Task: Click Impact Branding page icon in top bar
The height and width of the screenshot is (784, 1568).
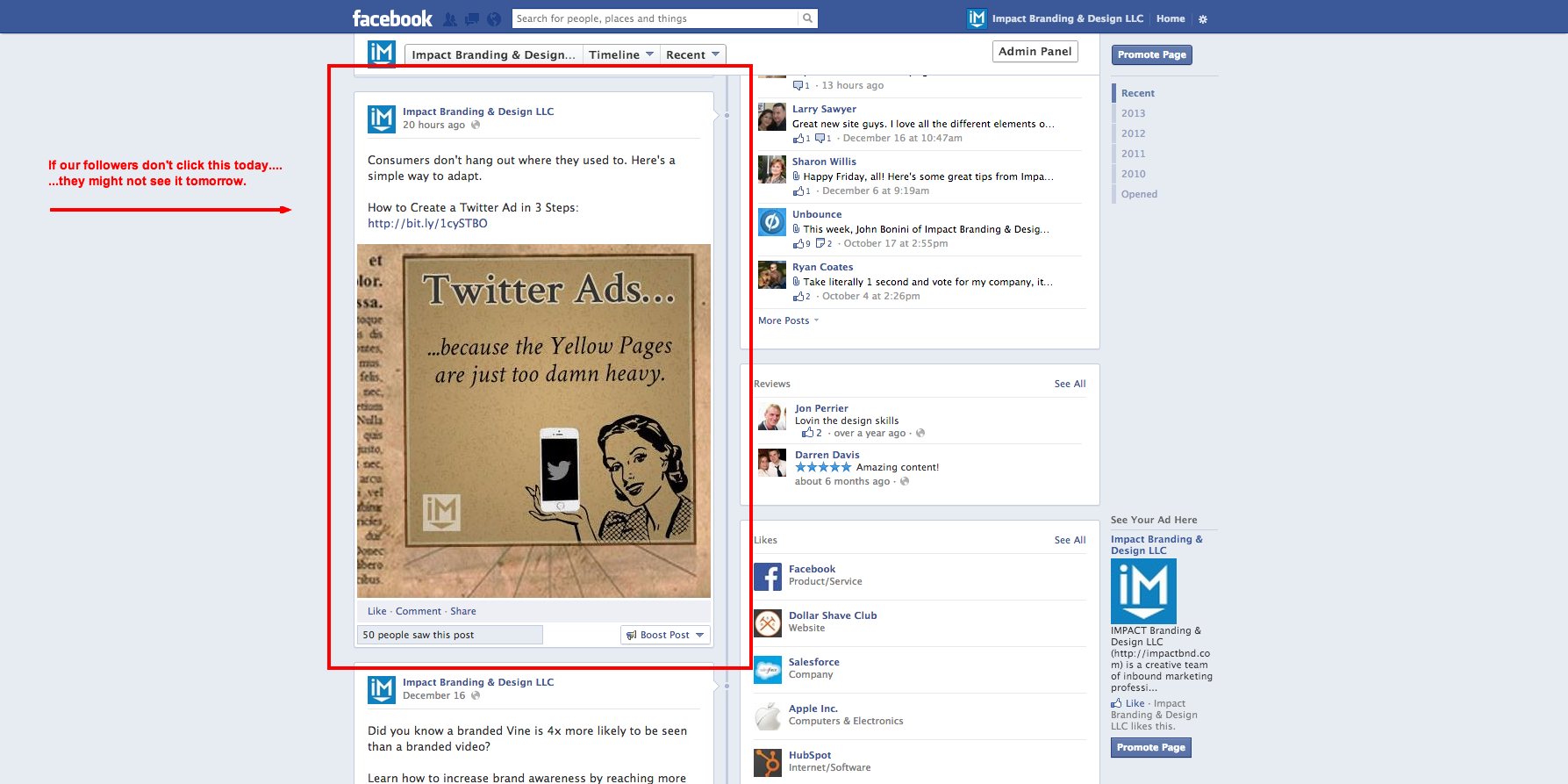Action: (977, 18)
